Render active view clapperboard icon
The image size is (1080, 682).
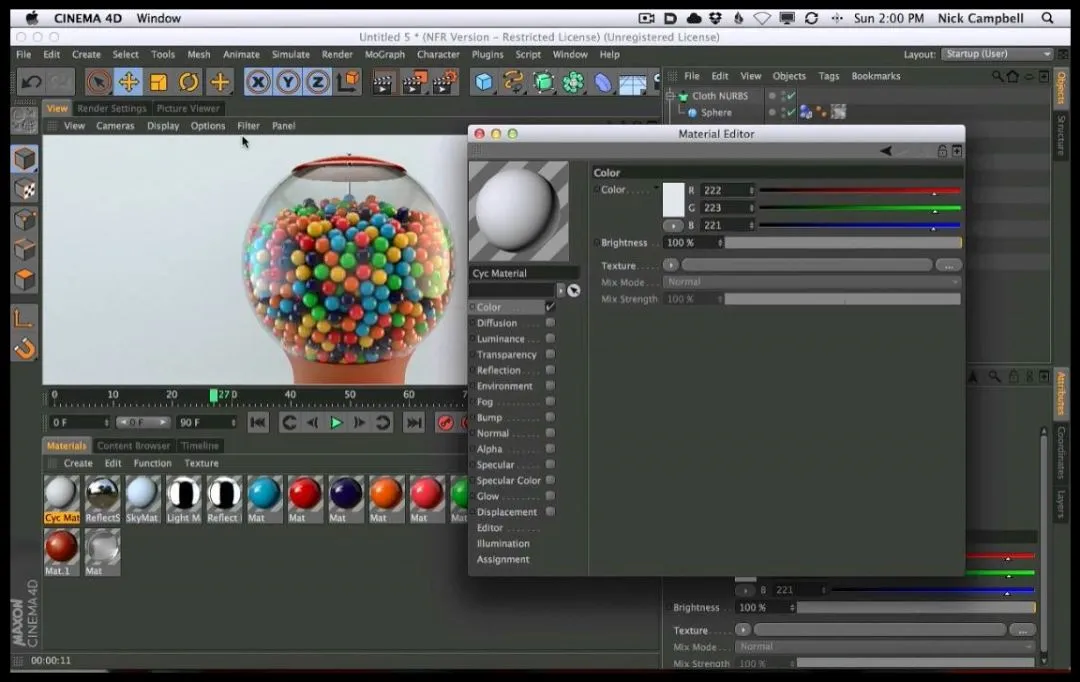pyautogui.click(x=383, y=83)
